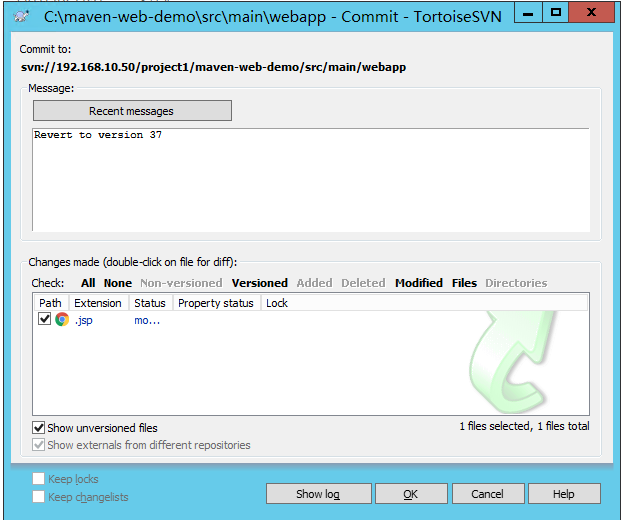The width and height of the screenshot is (621, 520).
Task: Click the Directories check filter
Action: [516, 283]
